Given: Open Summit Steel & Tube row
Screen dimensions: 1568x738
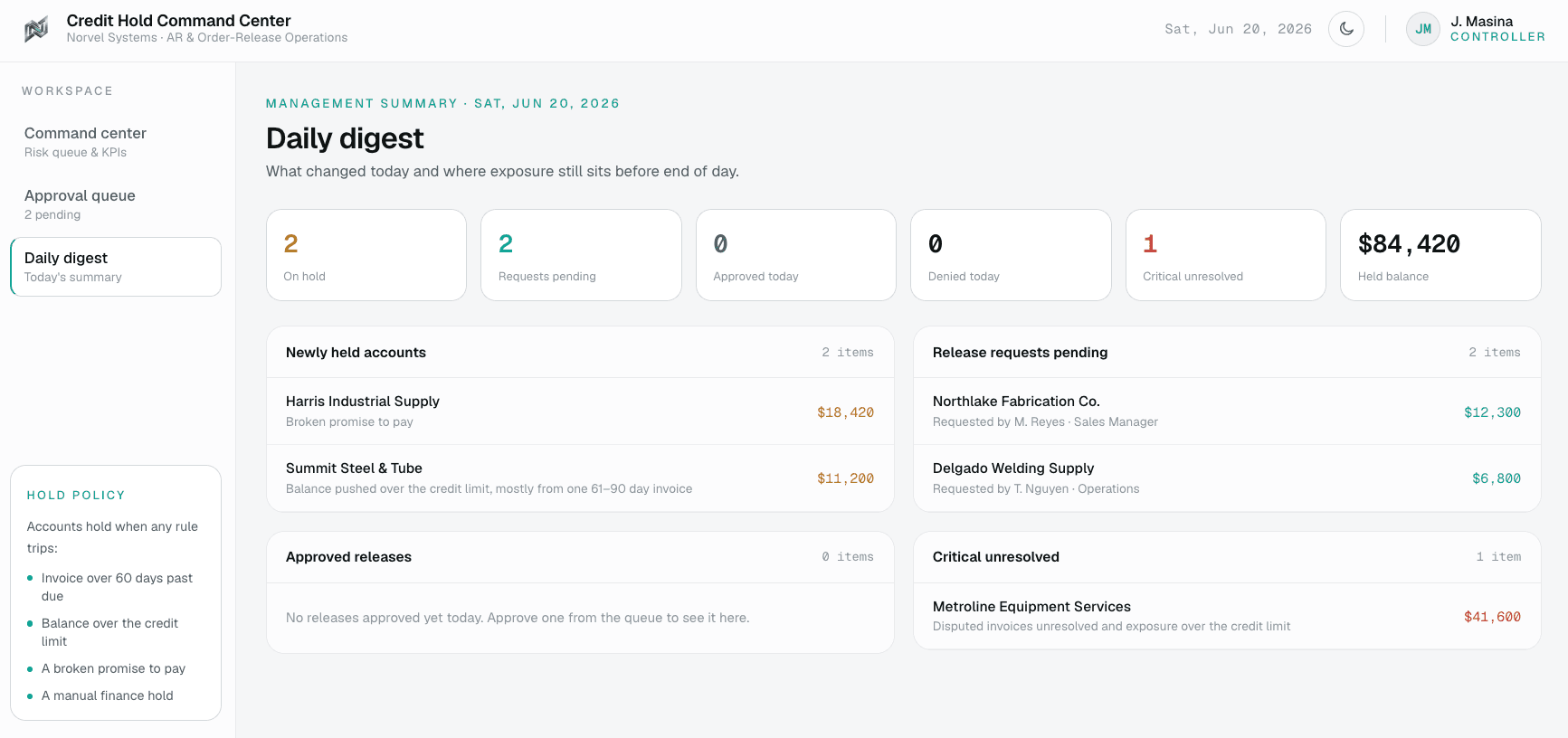Looking at the screenshot, I should point(580,478).
